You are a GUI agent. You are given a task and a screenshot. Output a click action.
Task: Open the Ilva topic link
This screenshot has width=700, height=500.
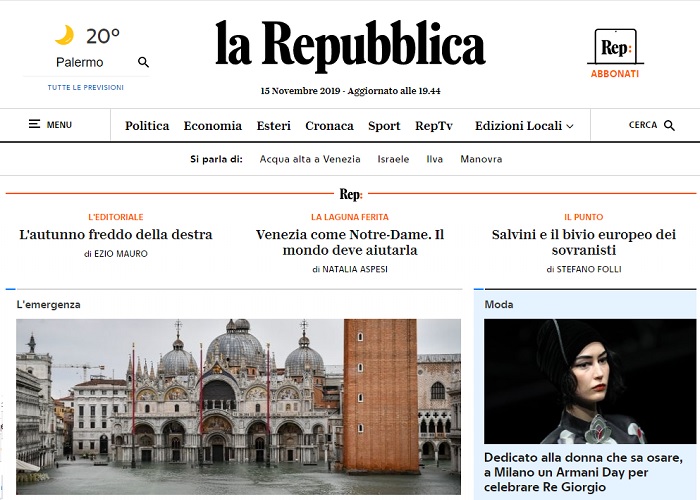pyautogui.click(x=434, y=159)
